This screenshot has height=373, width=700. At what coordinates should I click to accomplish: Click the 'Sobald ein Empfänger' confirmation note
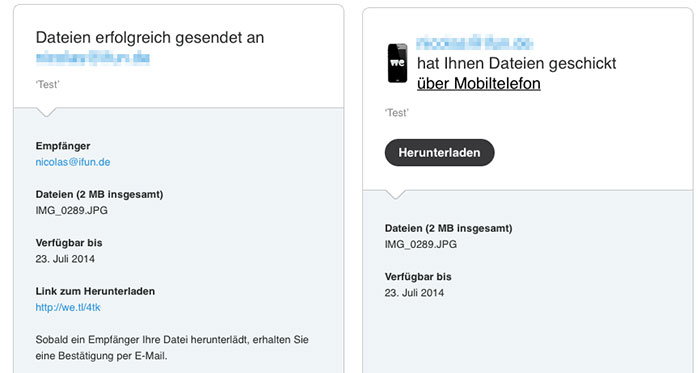(172, 348)
